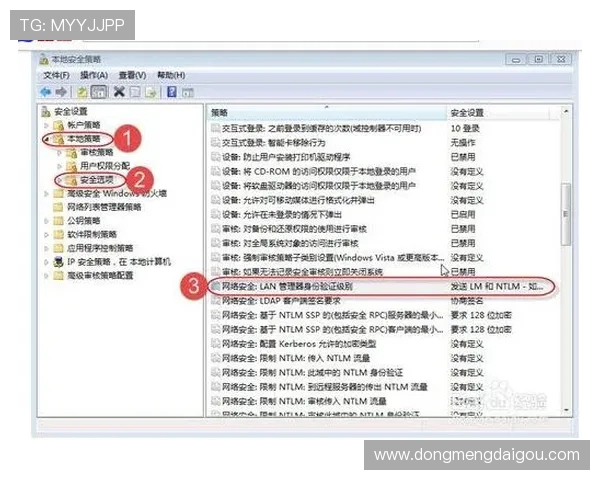Click the Export List toolbar icon
Screen dimensions: 600x480
(151, 92)
